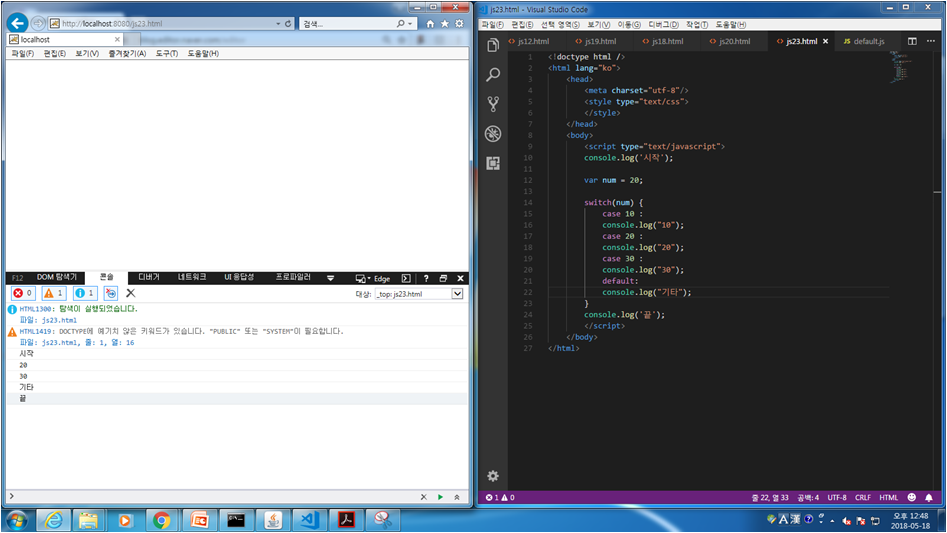Open the VS Code Explorer panel
Image resolution: width=947 pixels, height=533 pixels.
(493, 45)
